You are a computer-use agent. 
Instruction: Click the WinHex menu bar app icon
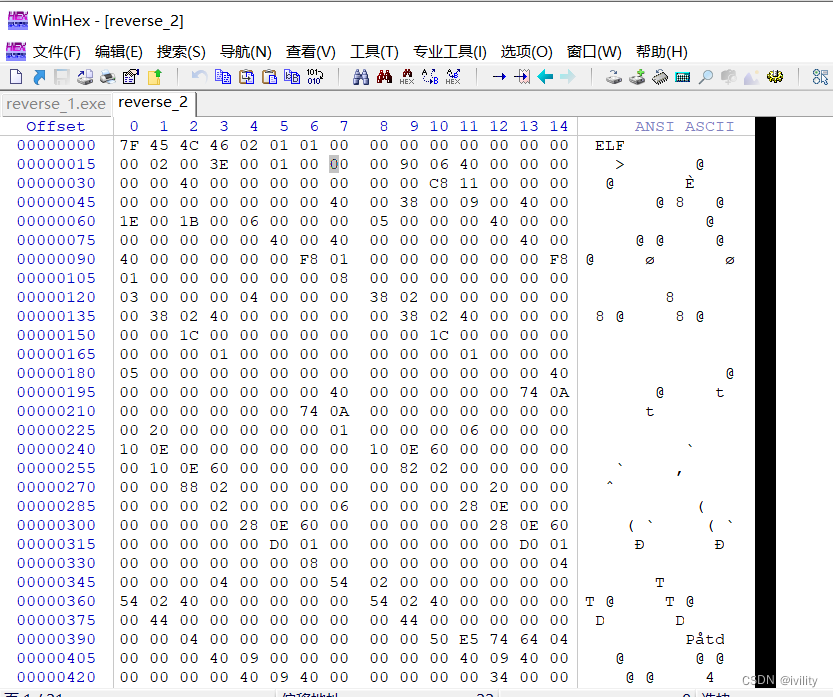tap(16, 51)
